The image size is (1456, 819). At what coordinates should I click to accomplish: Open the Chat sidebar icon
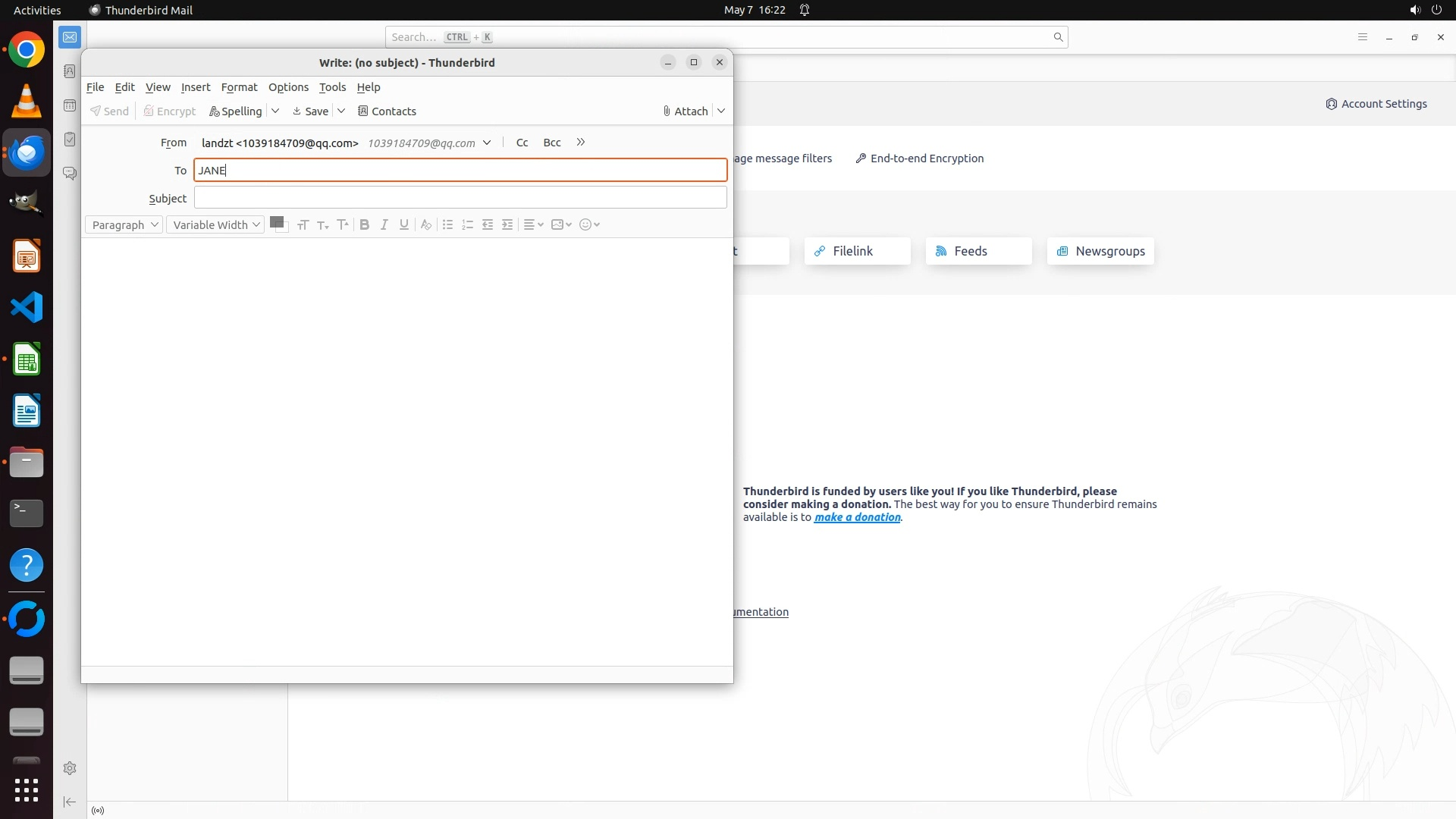[x=70, y=174]
